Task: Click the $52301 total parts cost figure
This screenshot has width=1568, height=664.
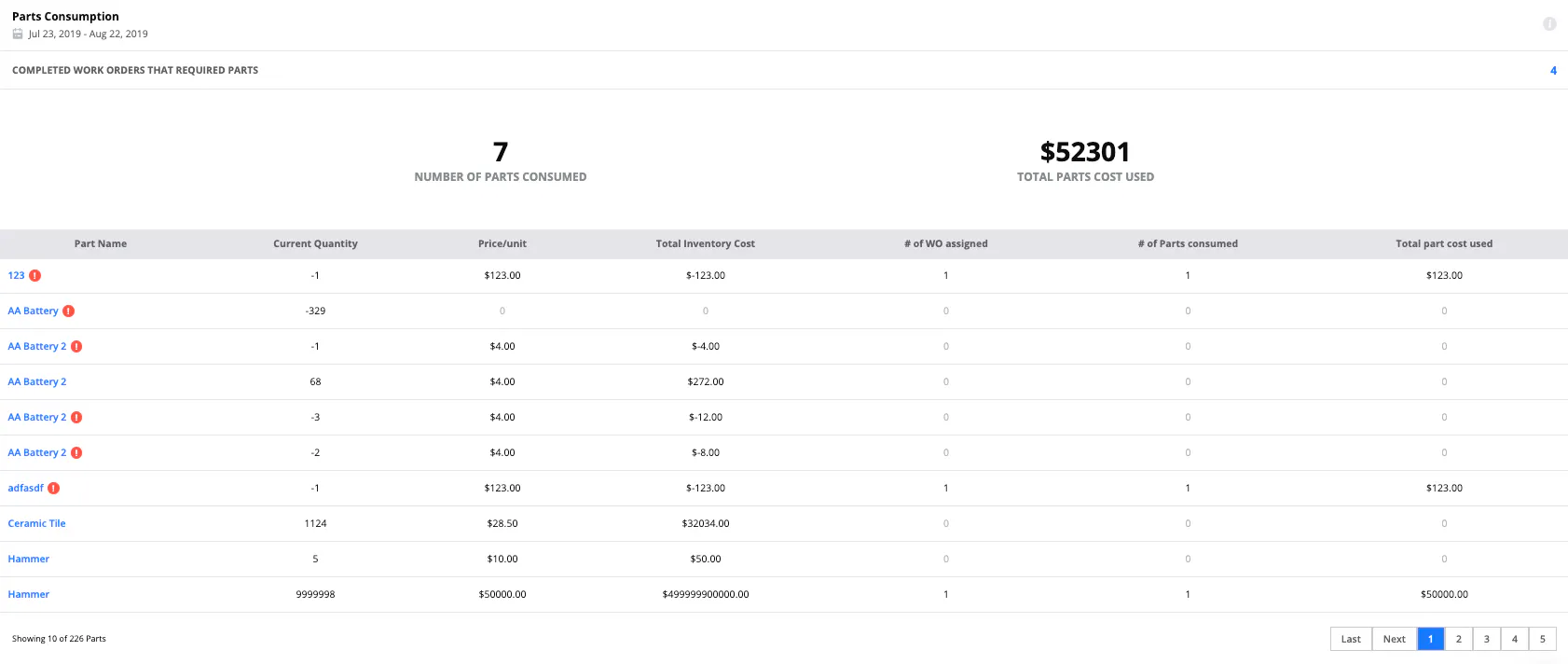Action: point(1085,151)
